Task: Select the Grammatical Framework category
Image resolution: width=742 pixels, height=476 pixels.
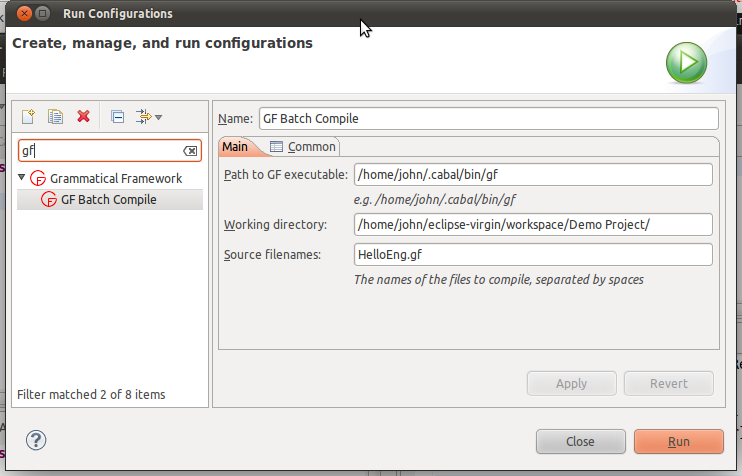Action: pyautogui.click(x=115, y=178)
